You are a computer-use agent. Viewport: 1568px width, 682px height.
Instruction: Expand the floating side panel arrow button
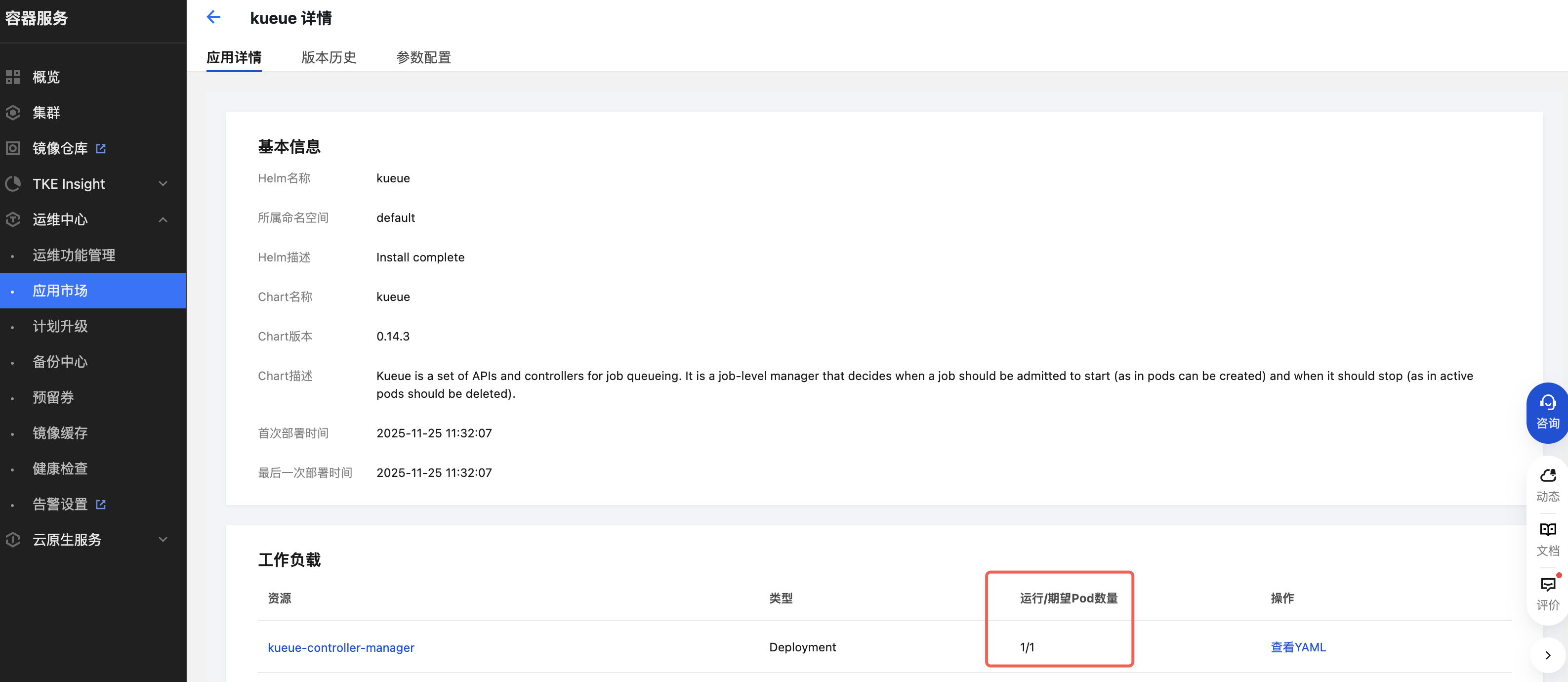(1548, 655)
